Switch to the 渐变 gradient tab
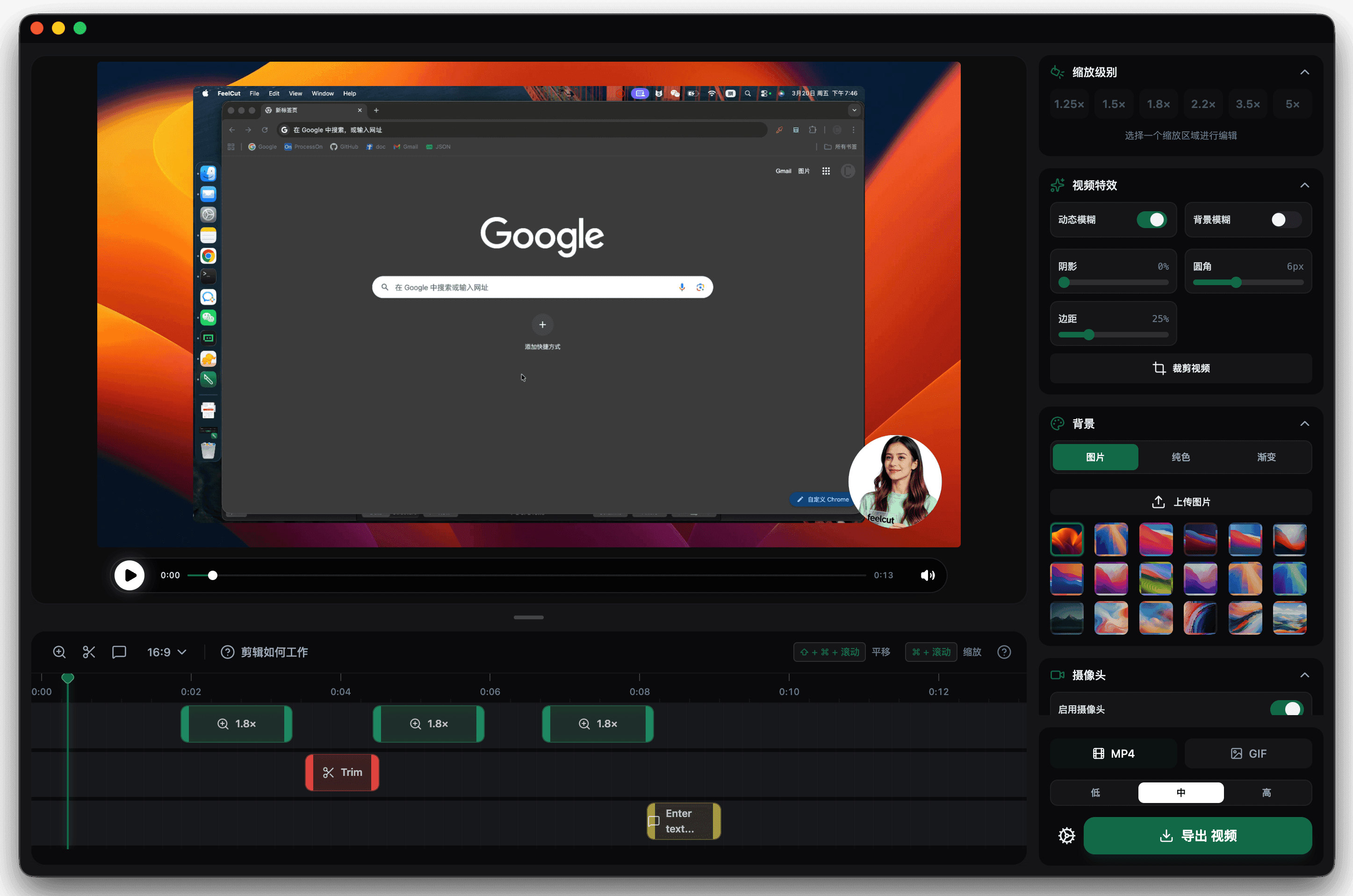 coord(1266,457)
